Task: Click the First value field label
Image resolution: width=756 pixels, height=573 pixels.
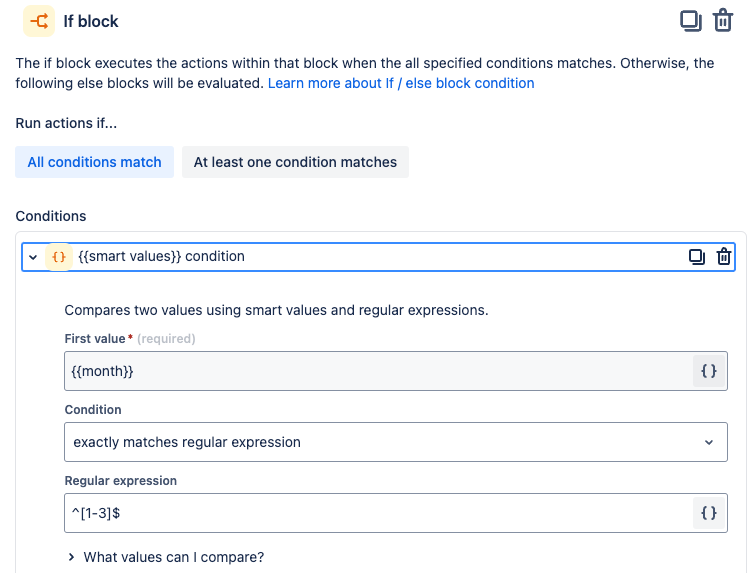Action: click(x=95, y=339)
